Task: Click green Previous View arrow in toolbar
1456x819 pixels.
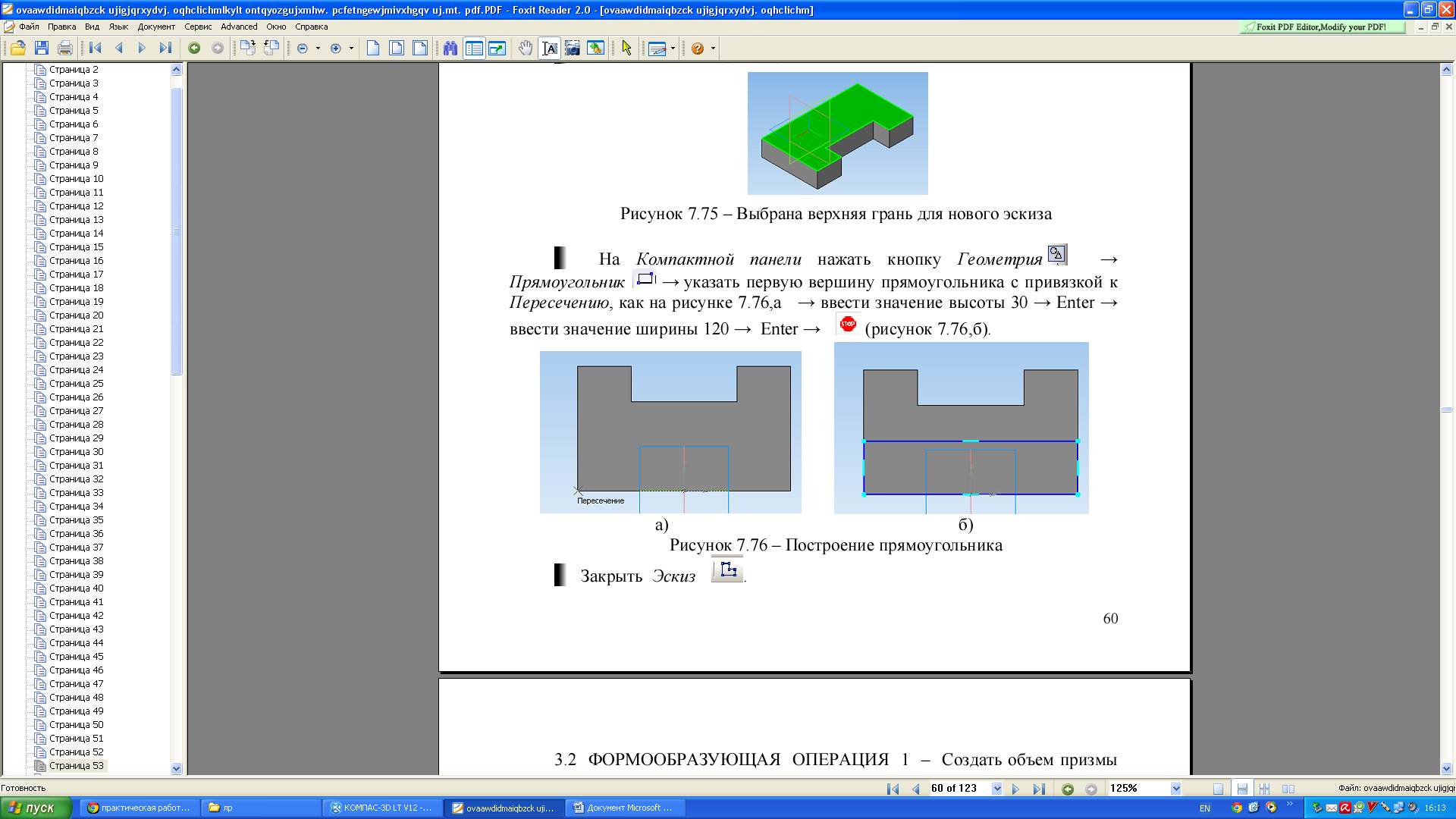Action: coord(194,48)
